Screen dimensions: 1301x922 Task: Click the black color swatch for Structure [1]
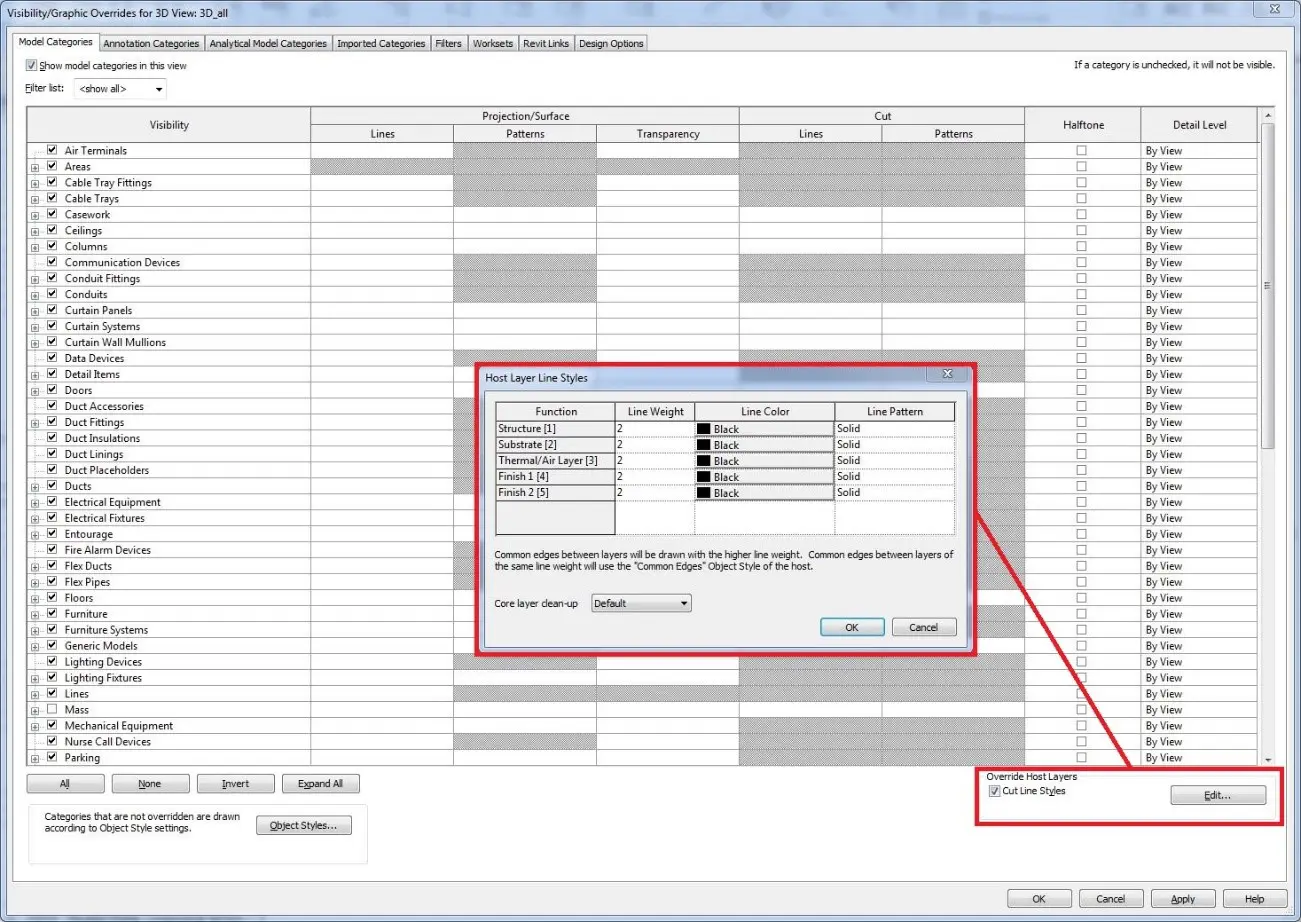tap(704, 429)
